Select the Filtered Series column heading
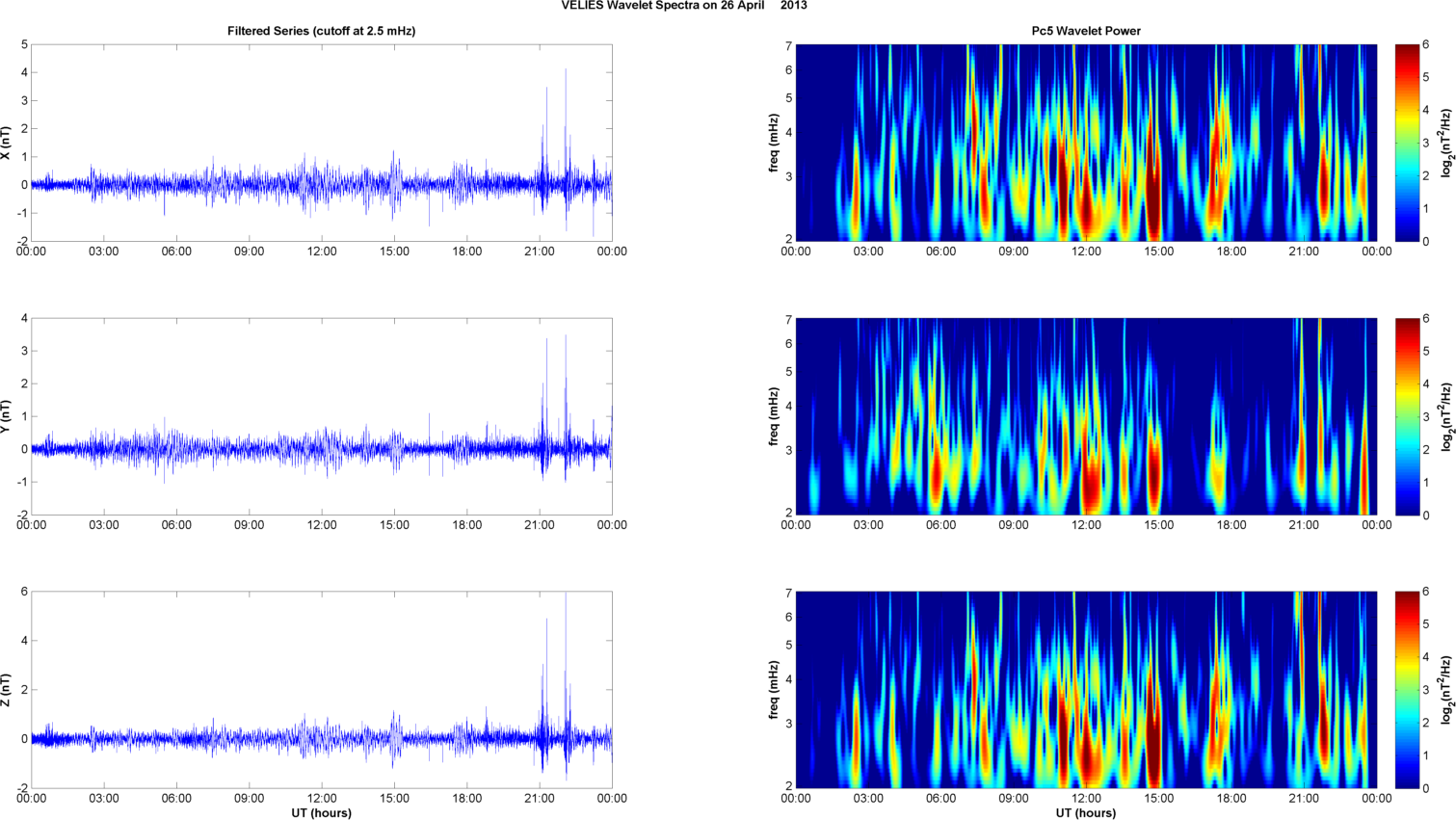Image resolution: width=1456 pixels, height=820 pixels. 321,31
